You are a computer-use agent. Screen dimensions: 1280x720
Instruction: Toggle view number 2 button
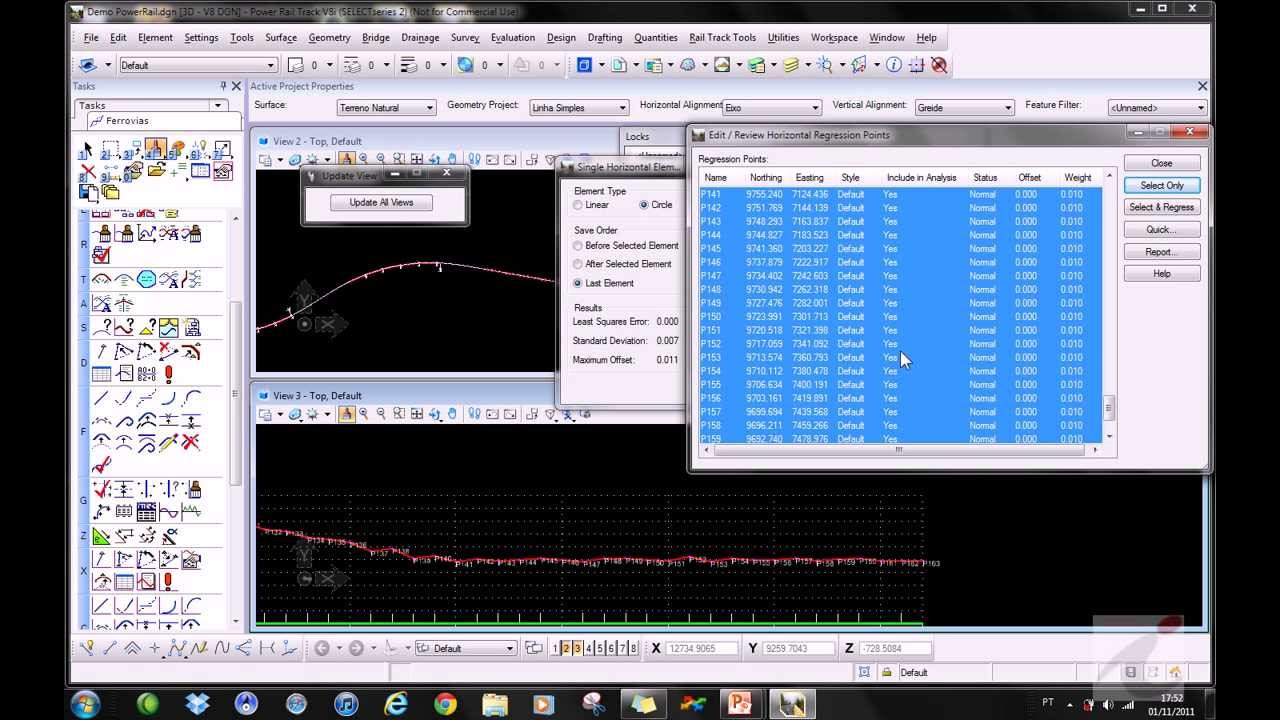tap(566, 648)
